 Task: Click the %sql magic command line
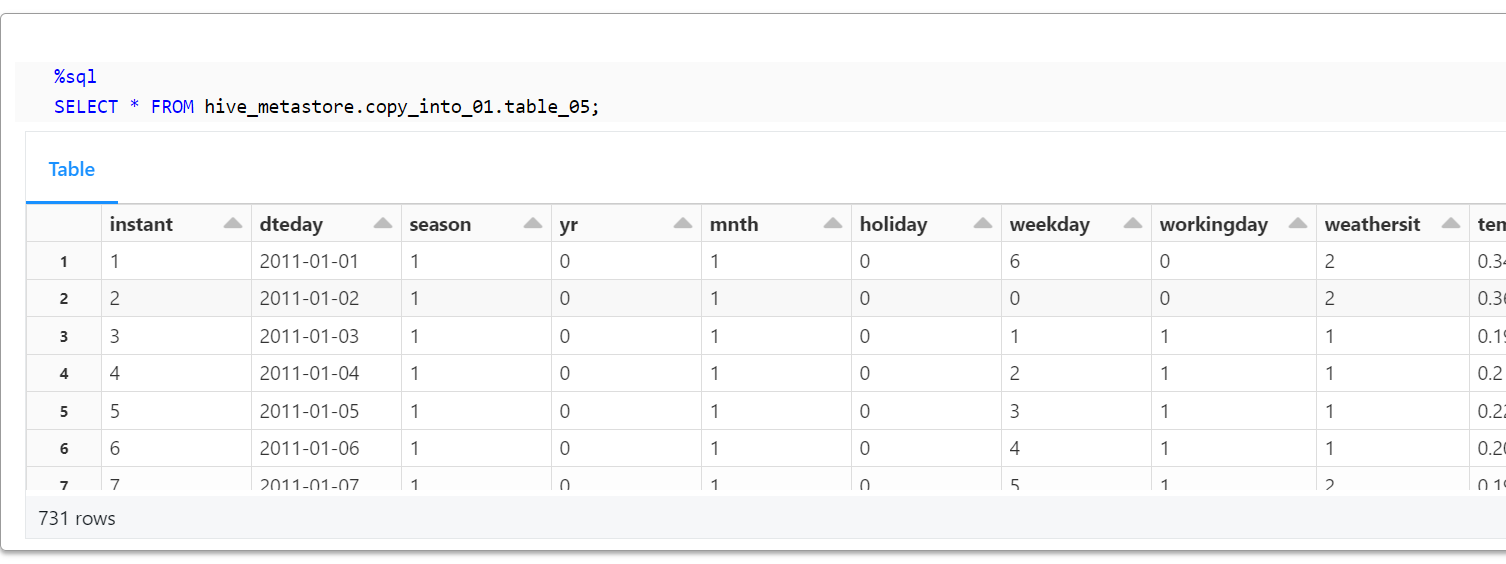(75, 77)
